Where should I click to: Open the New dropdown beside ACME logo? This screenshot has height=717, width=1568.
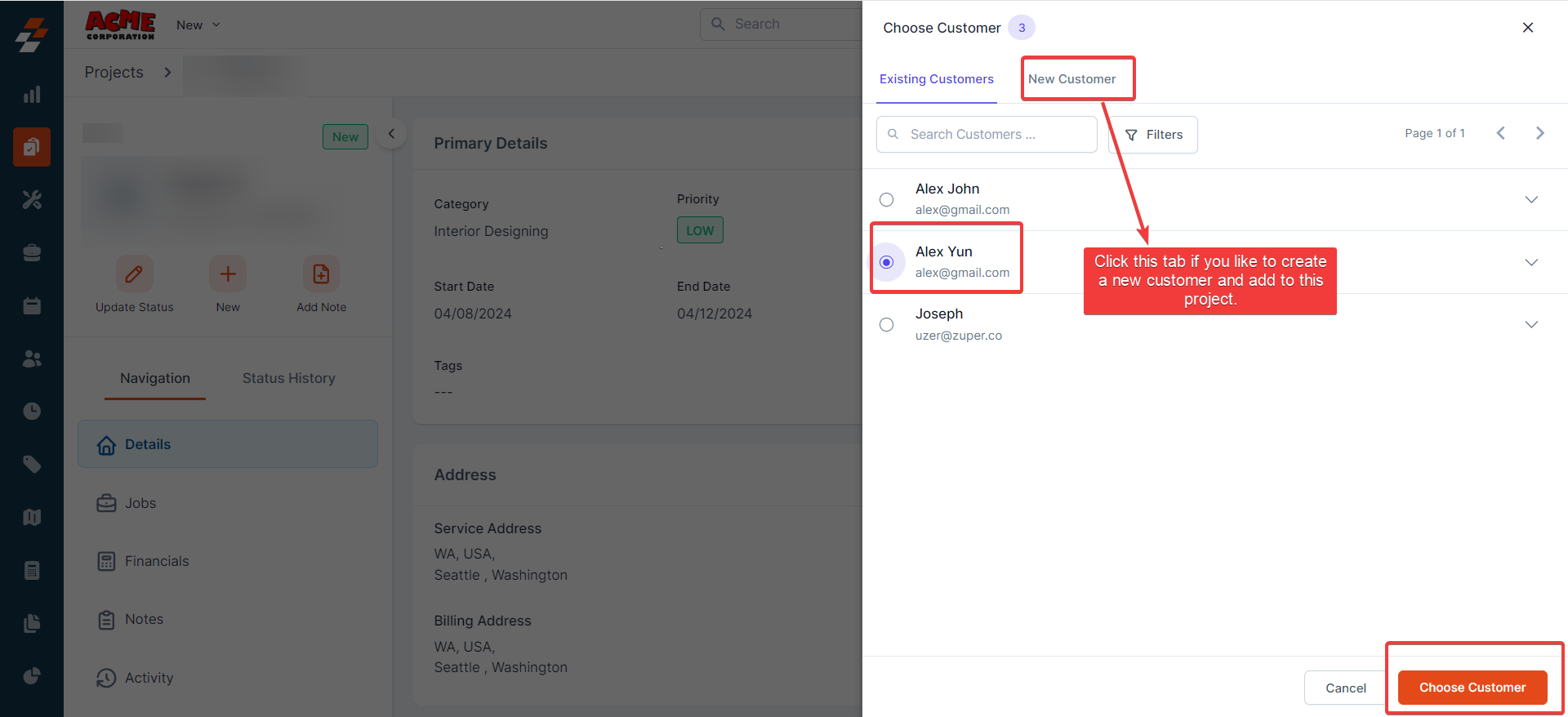tap(198, 25)
